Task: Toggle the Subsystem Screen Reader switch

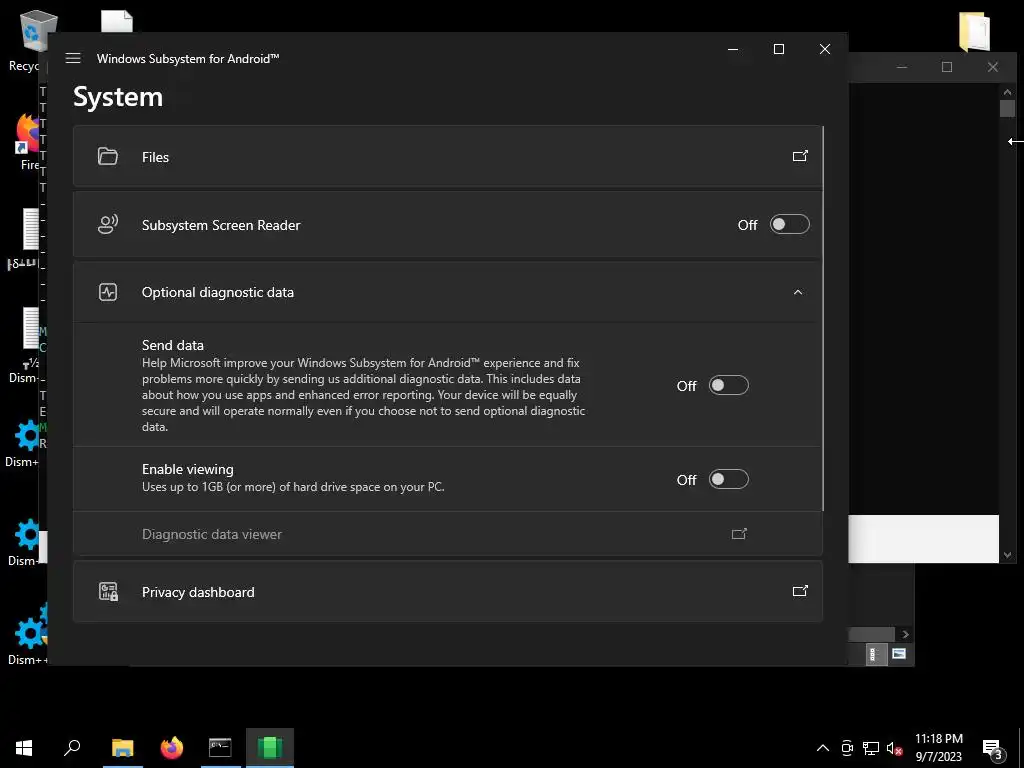Action: tap(790, 225)
